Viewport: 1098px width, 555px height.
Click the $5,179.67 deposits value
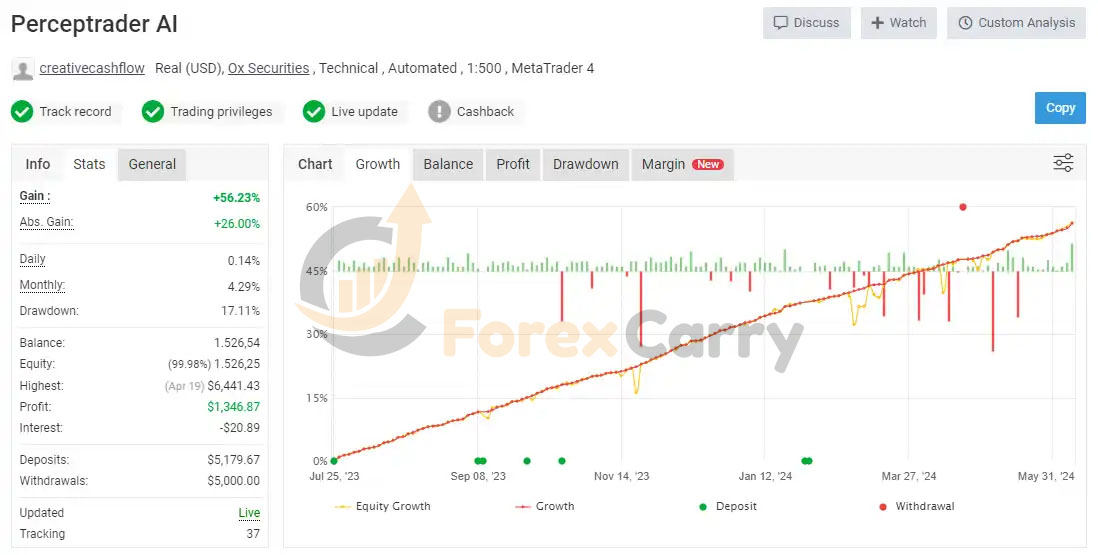tap(233, 460)
